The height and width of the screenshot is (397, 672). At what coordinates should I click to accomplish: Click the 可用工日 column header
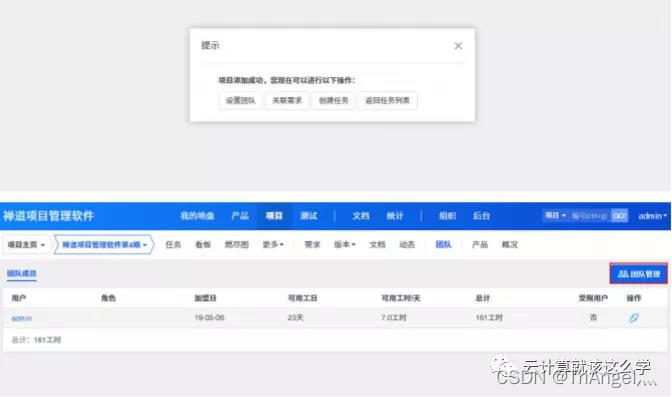[303, 298]
